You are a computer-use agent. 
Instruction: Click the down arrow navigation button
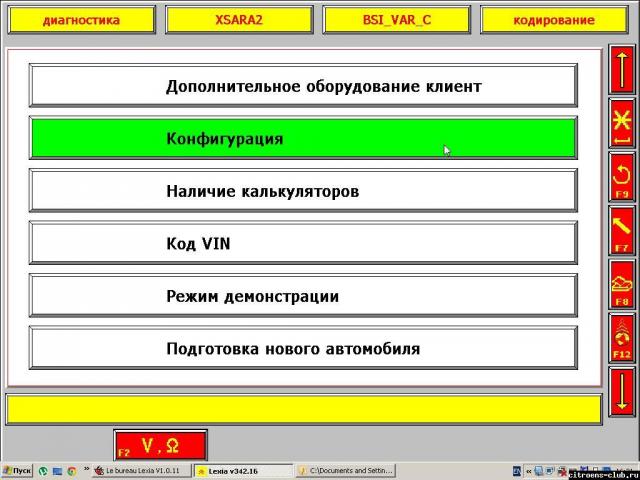pyautogui.click(x=622, y=392)
